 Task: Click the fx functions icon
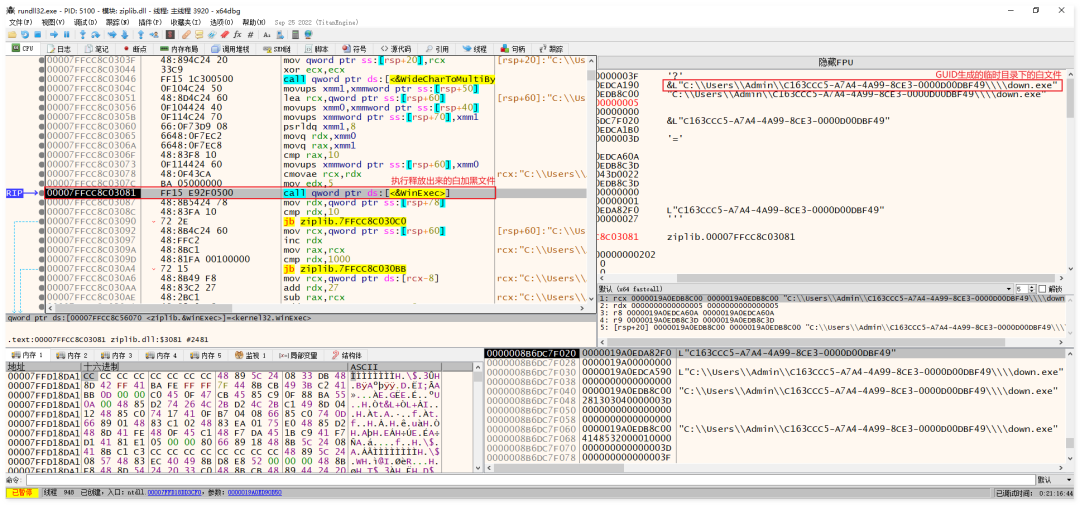coord(238,34)
